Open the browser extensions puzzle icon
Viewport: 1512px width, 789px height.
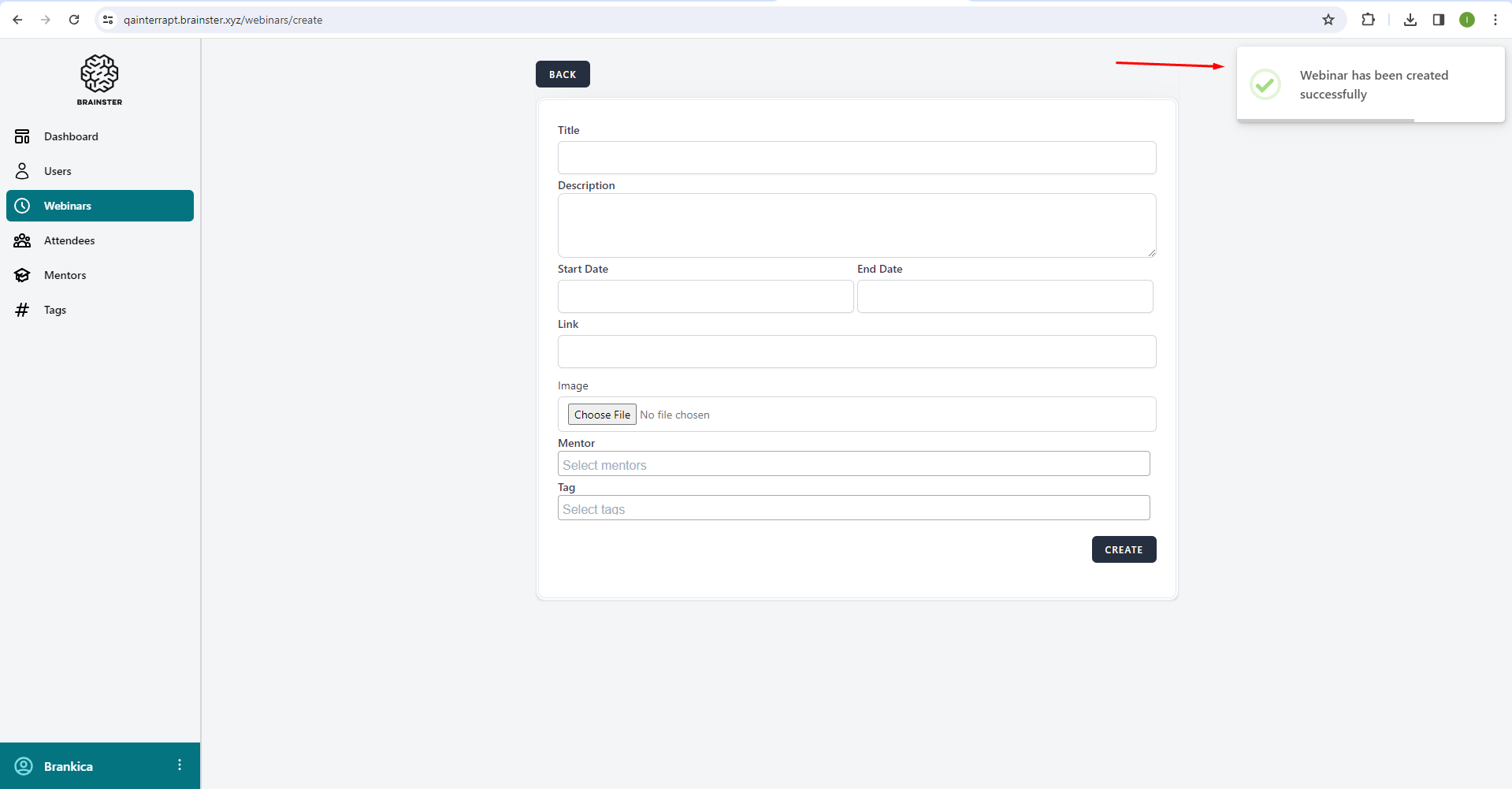1368,20
